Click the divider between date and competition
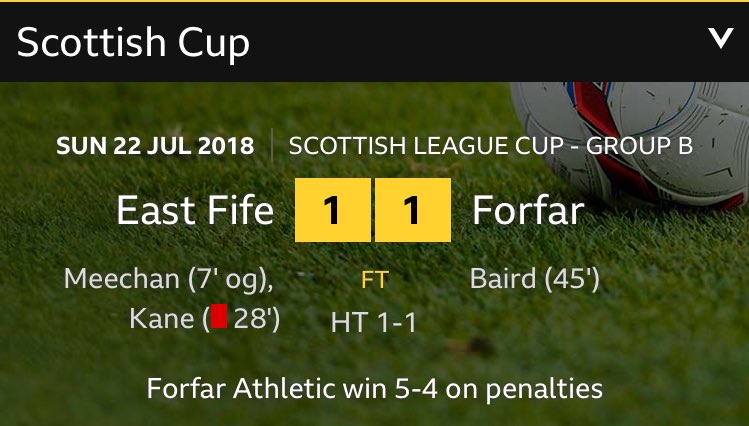Viewport: 749px width, 426px height. [272, 145]
